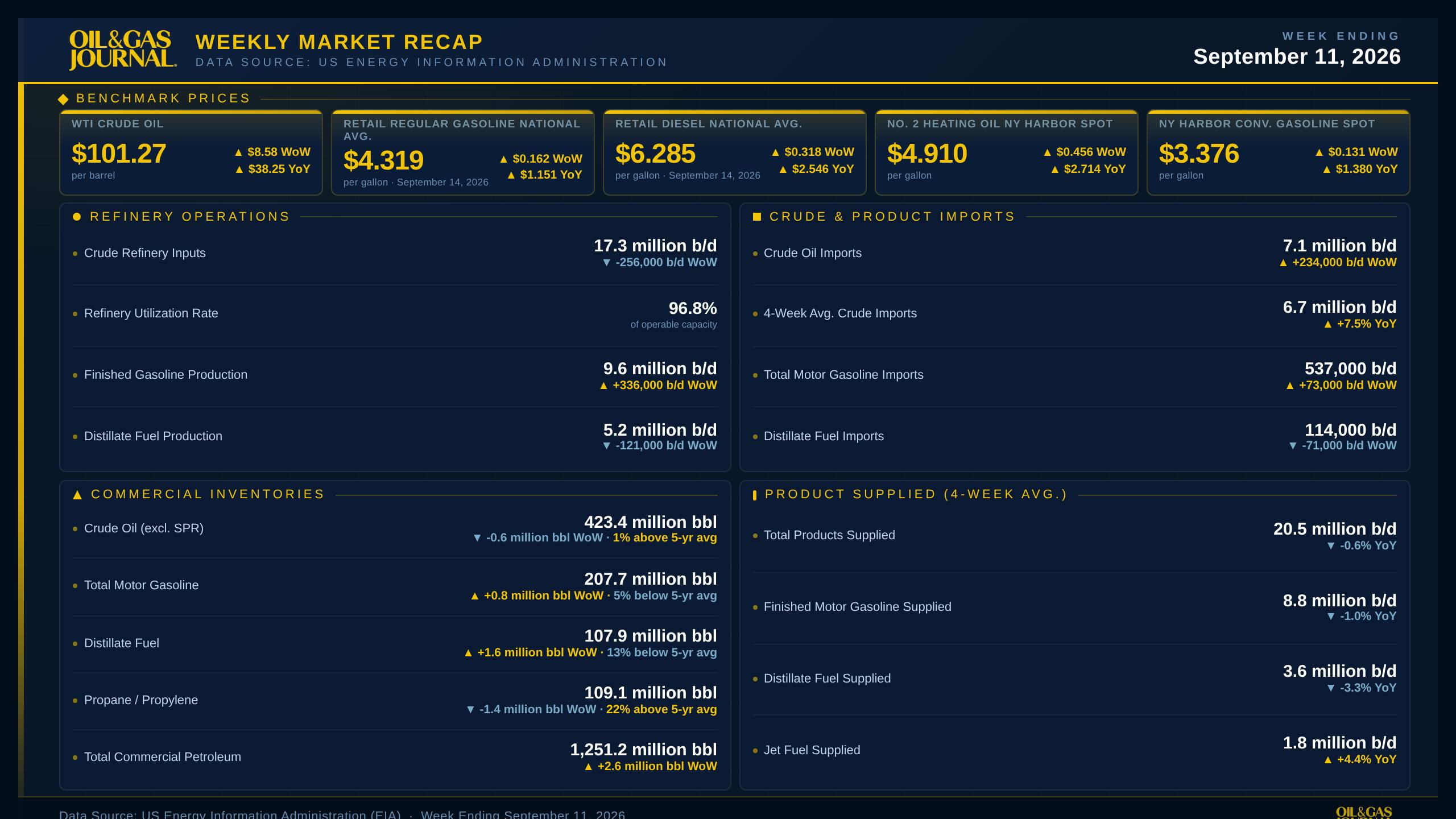This screenshot has height=819, width=1456.
Task: Click the Oil & Gas Journal header logo
Action: pos(123,50)
